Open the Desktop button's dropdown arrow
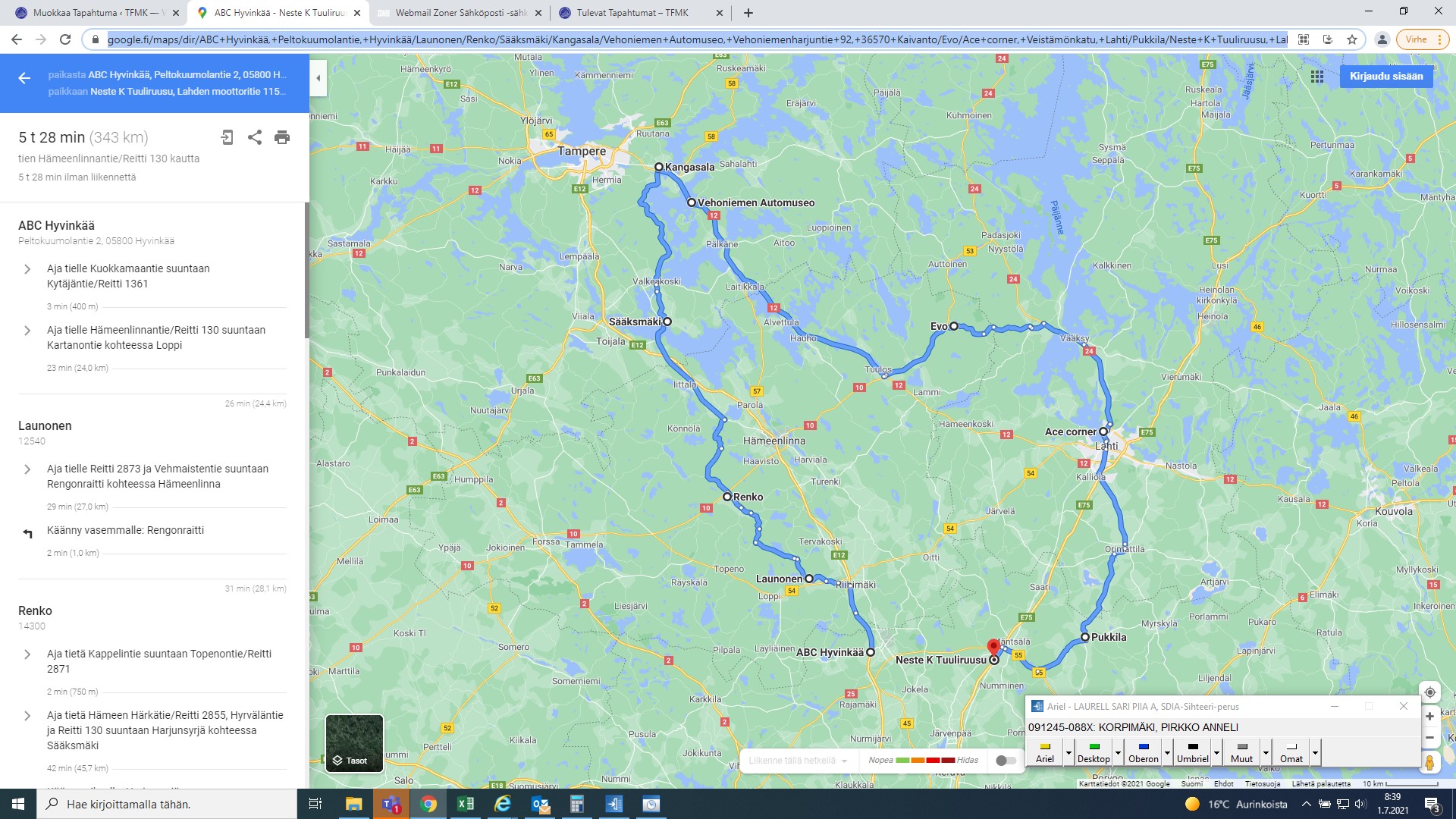Image resolution: width=1456 pixels, height=819 pixels. click(x=1118, y=753)
